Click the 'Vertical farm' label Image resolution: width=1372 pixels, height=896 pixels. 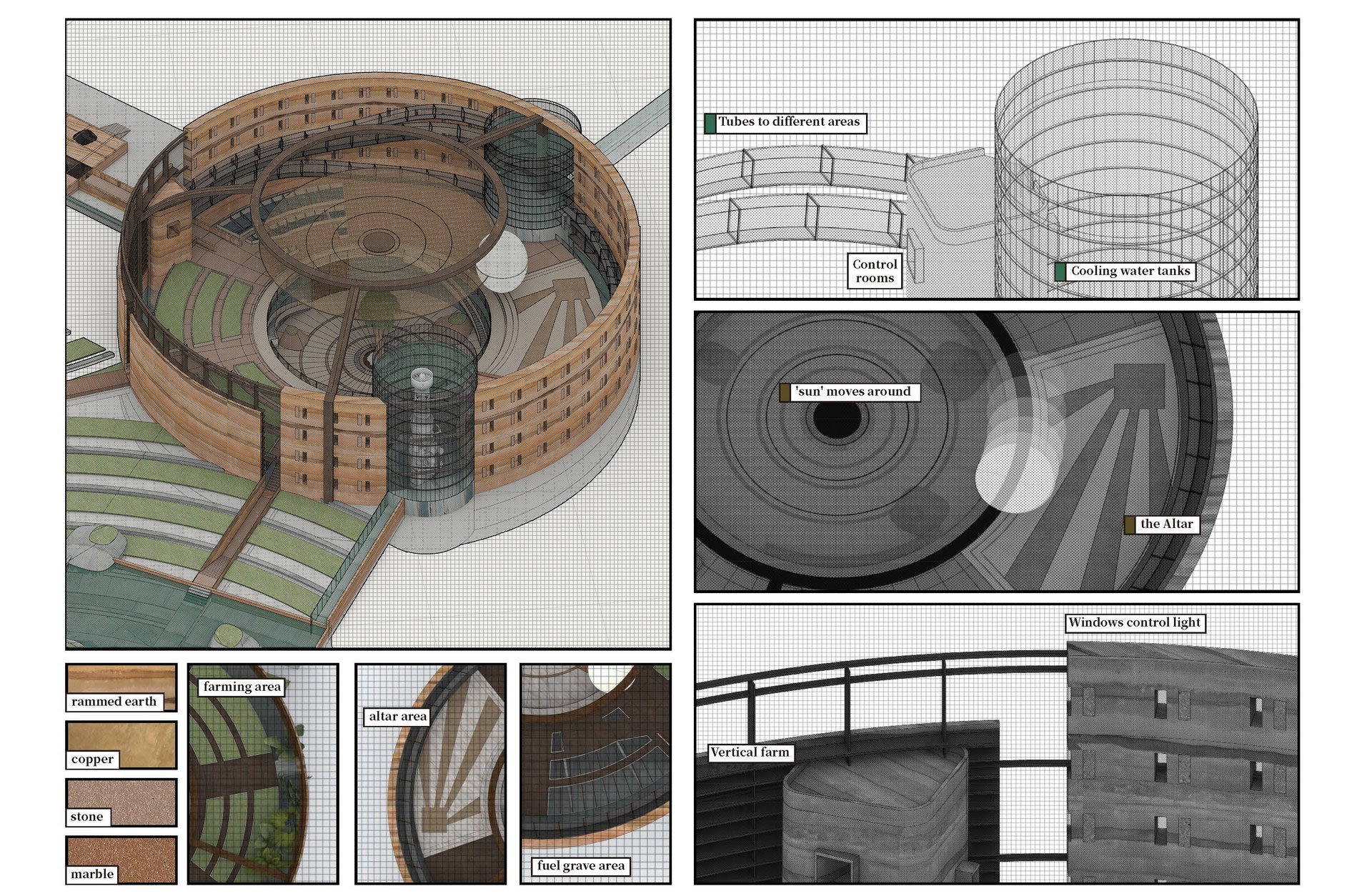tap(750, 752)
